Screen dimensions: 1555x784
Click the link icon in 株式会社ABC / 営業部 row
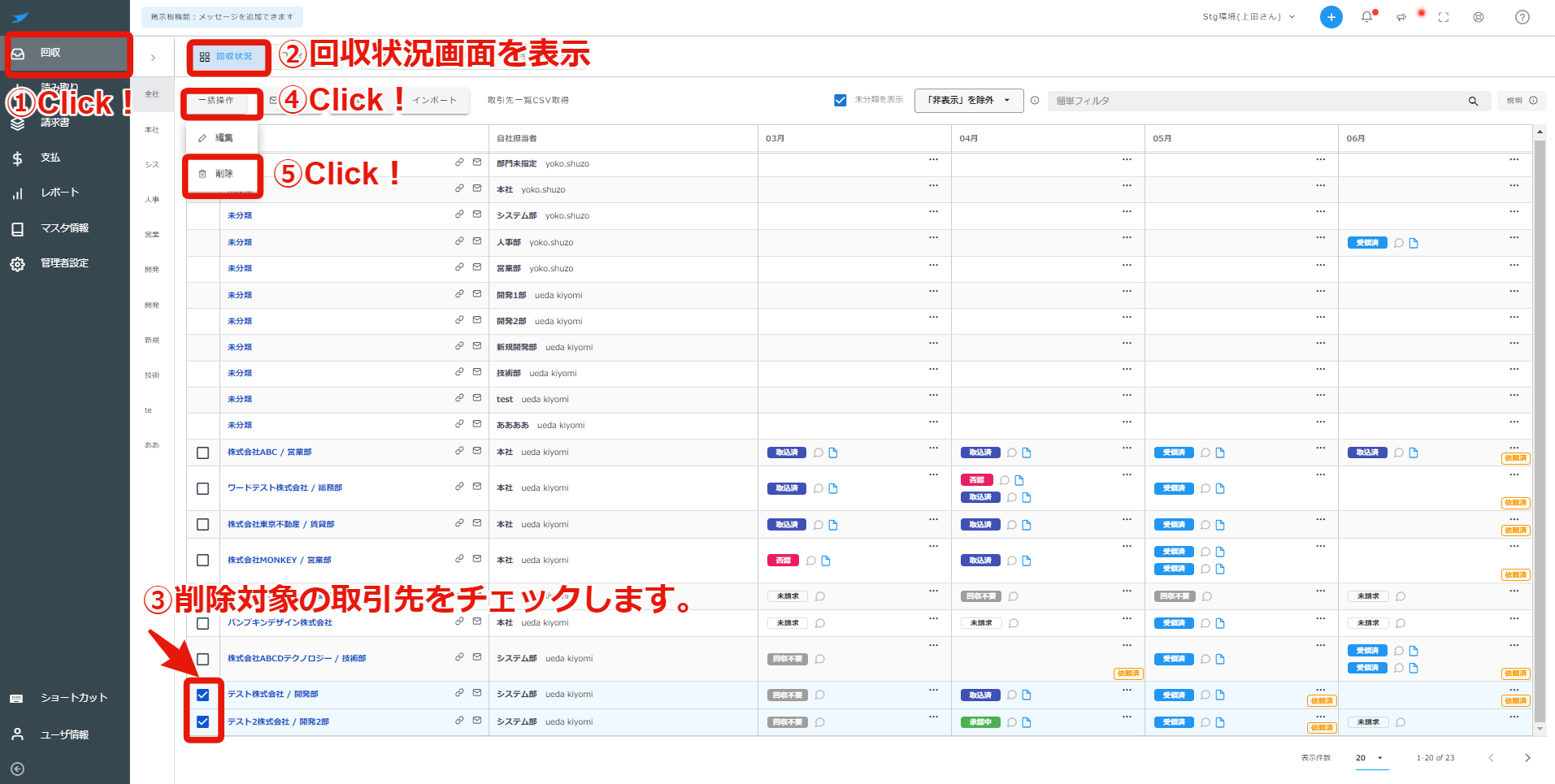click(459, 451)
